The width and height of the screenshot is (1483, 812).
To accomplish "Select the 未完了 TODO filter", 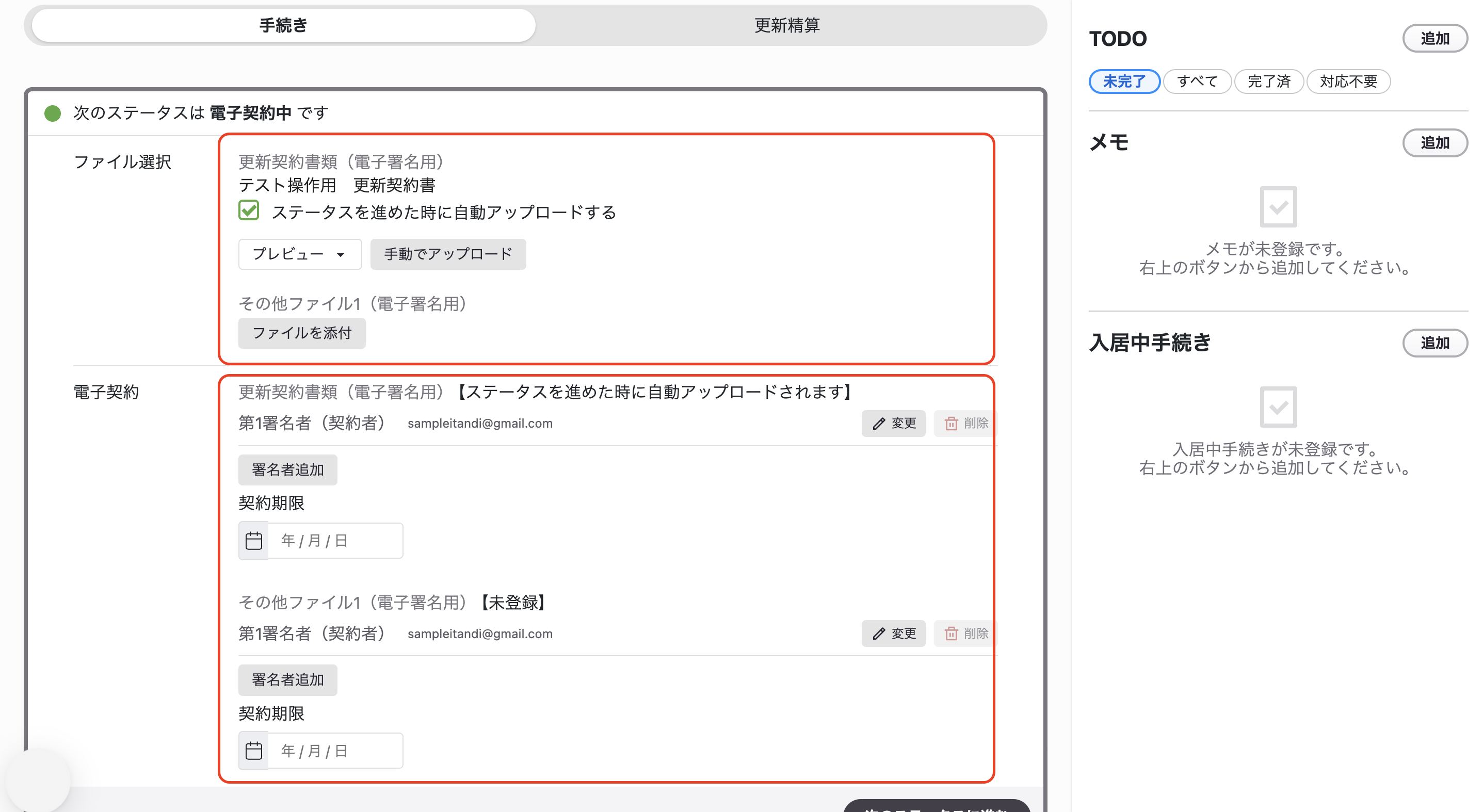I will (1124, 81).
